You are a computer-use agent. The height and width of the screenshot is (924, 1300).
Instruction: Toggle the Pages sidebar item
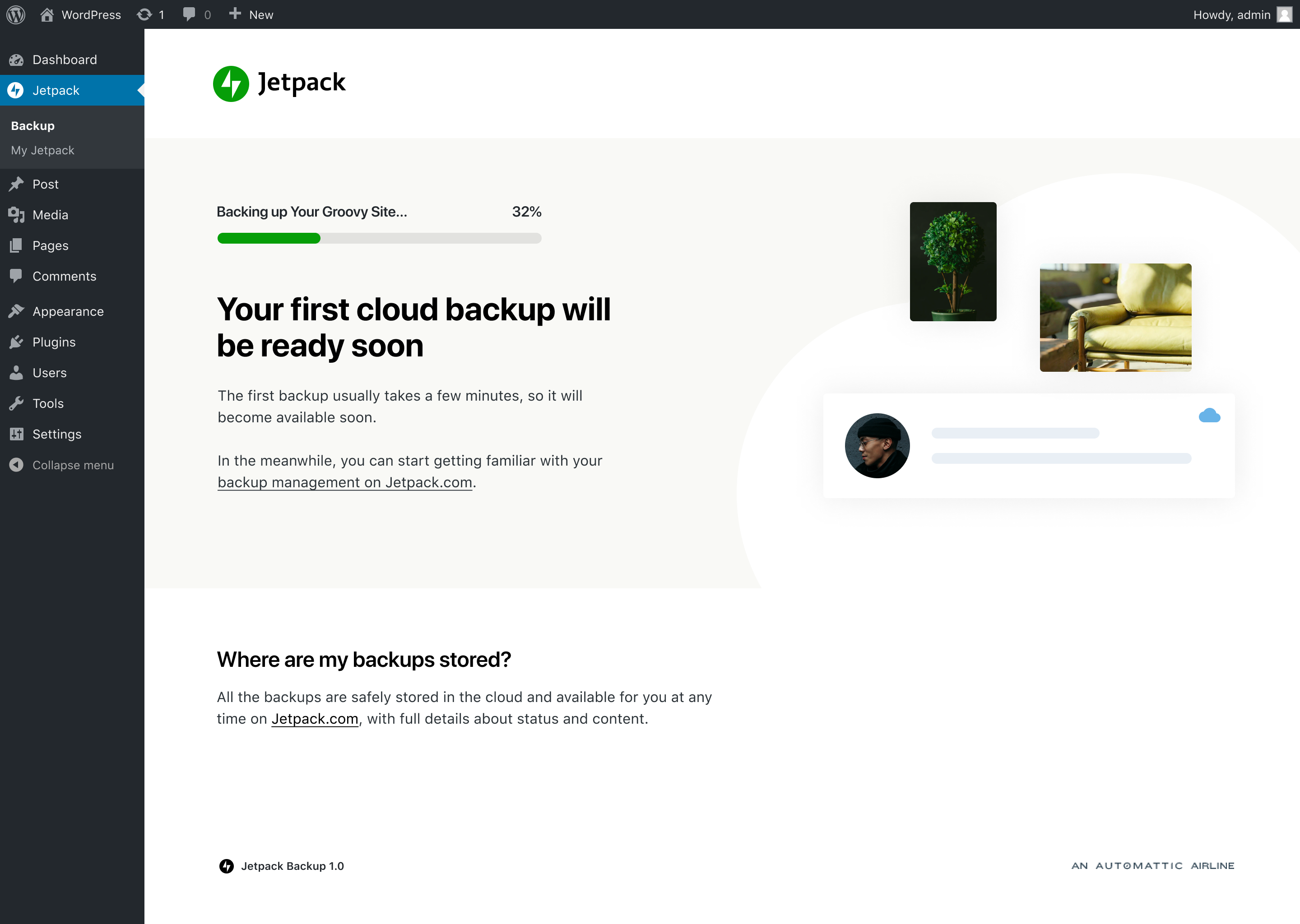(x=50, y=245)
